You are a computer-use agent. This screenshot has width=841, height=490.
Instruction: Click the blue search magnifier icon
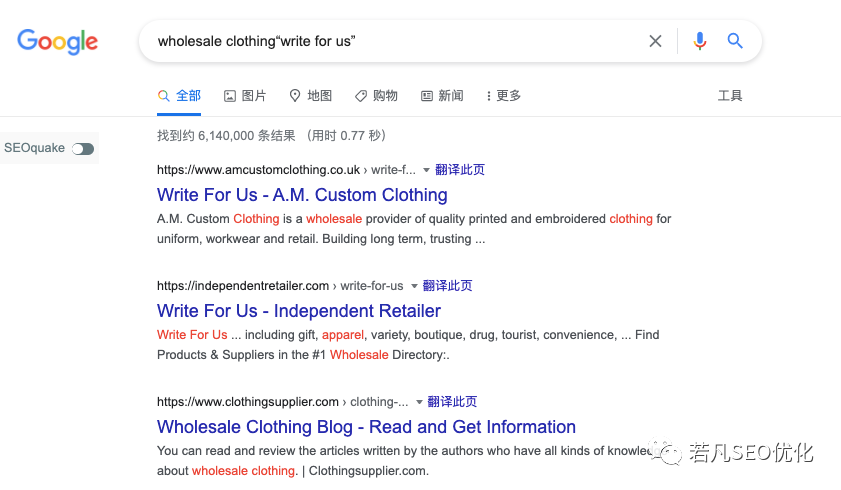click(735, 41)
